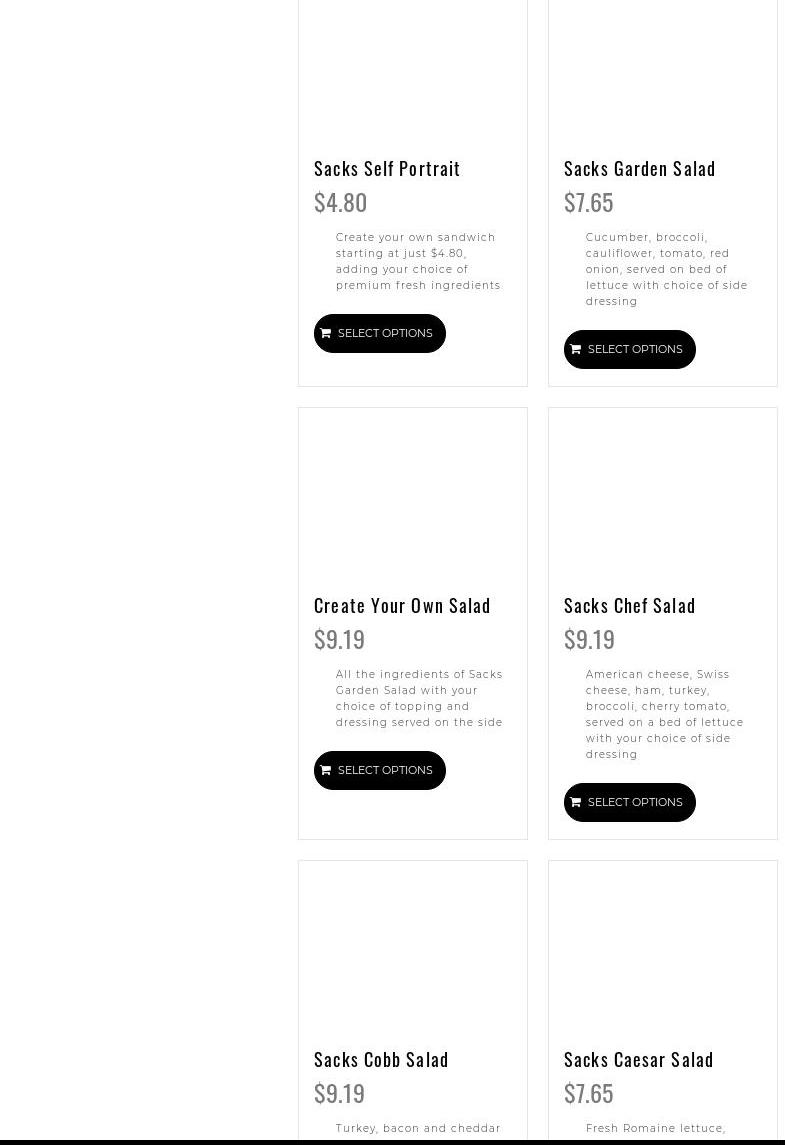Go to Create Your Own Salad title

pyautogui.click(x=402, y=605)
